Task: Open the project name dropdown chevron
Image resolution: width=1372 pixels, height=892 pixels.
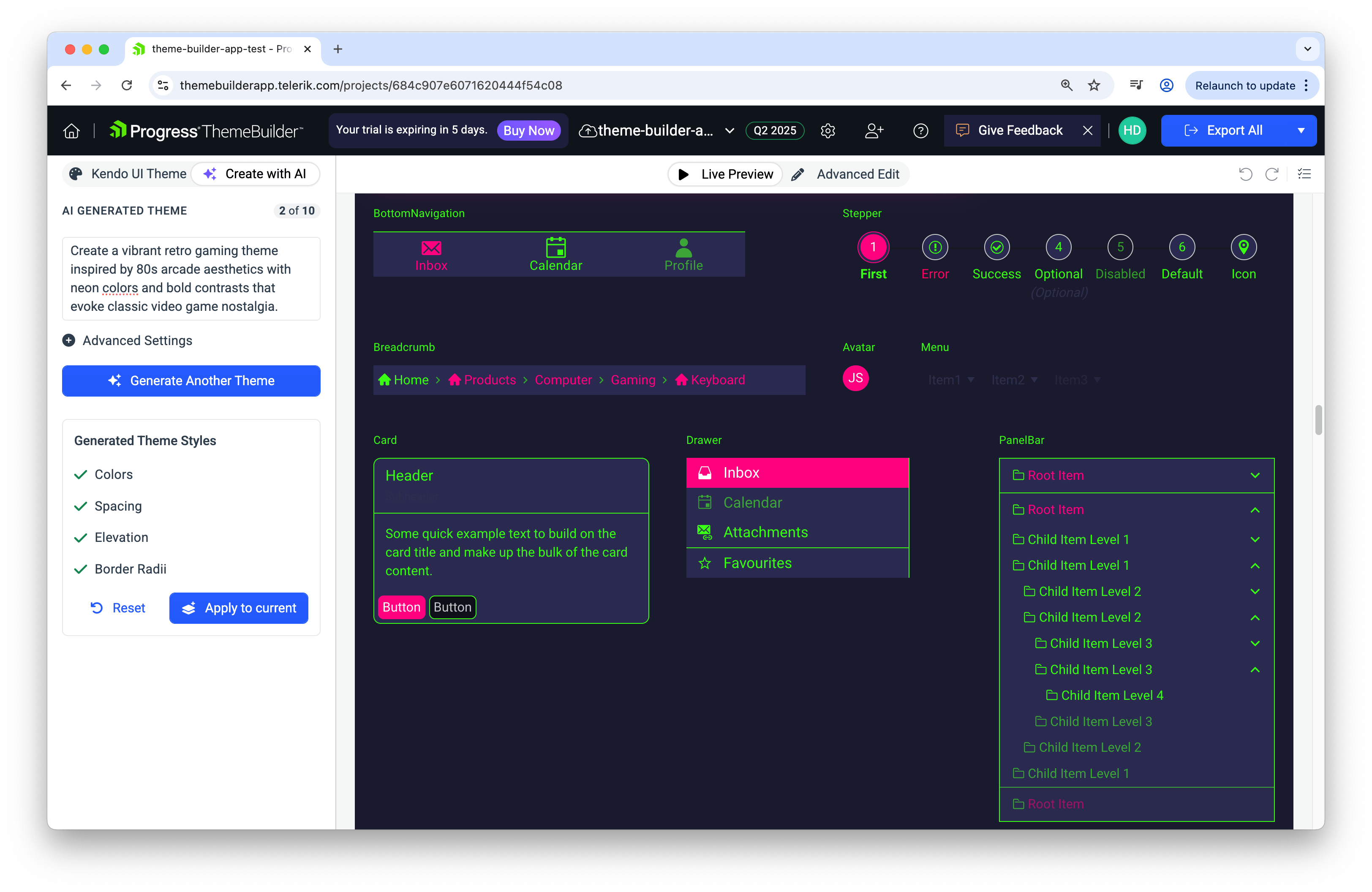Action: (x=729, y=131)
